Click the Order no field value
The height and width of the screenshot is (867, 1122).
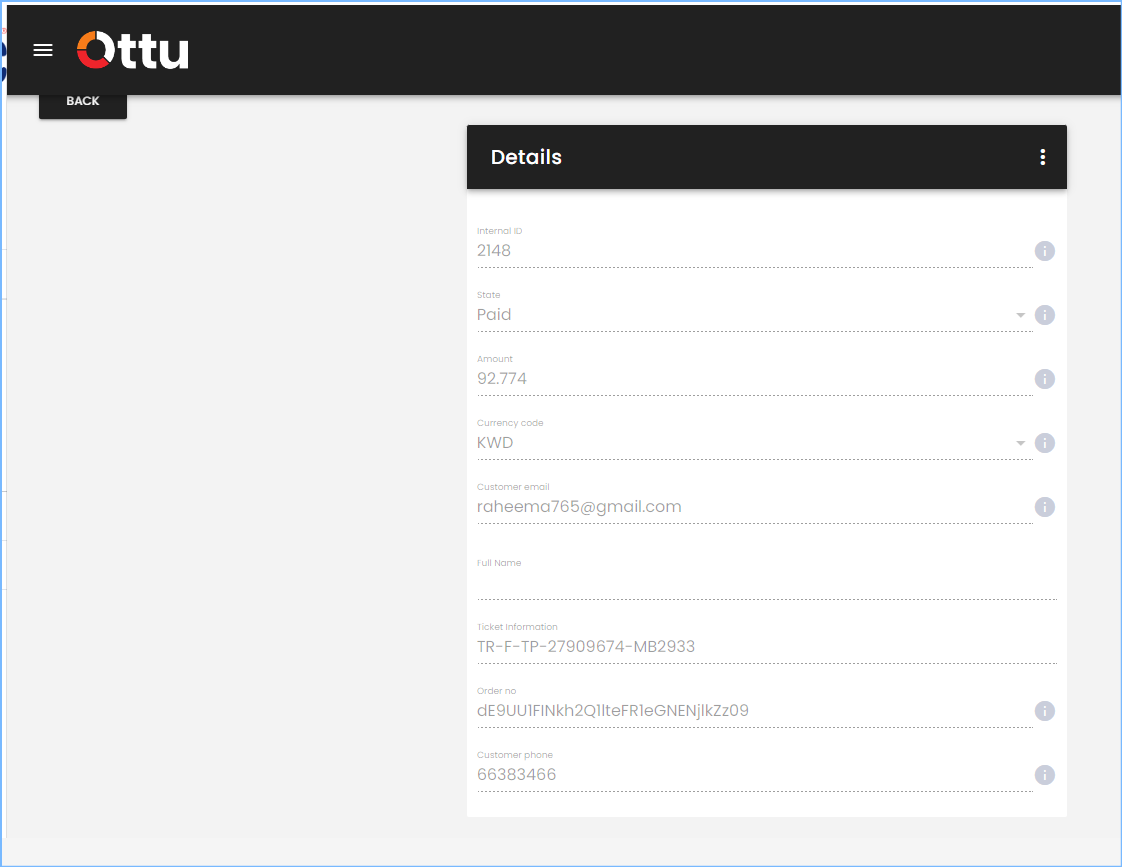point(613,710)
